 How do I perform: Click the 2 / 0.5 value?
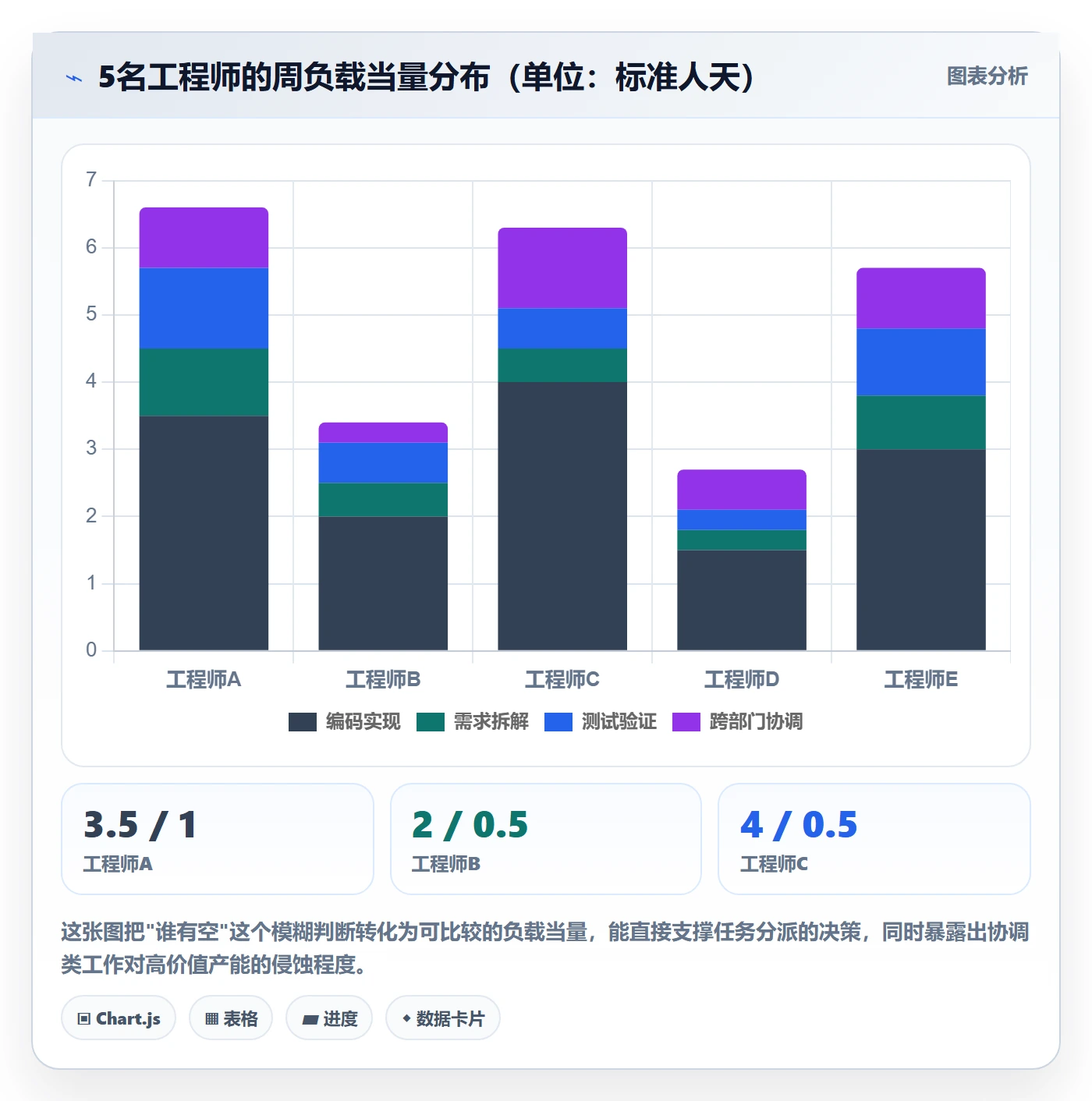click(x=470, y=825)
